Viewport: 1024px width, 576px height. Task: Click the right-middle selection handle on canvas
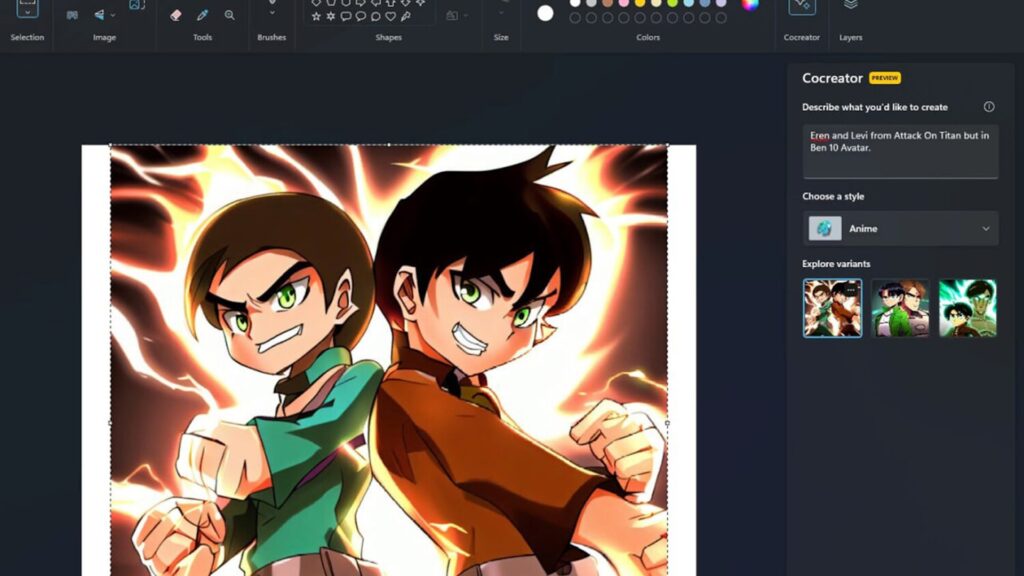667,423
